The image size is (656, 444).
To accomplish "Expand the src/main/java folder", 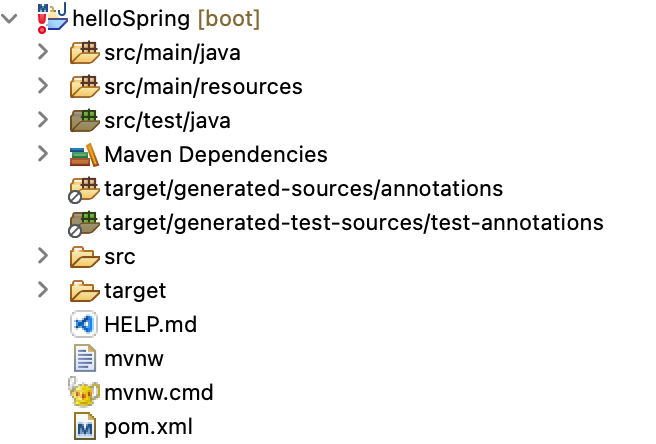I will [42, 53].
